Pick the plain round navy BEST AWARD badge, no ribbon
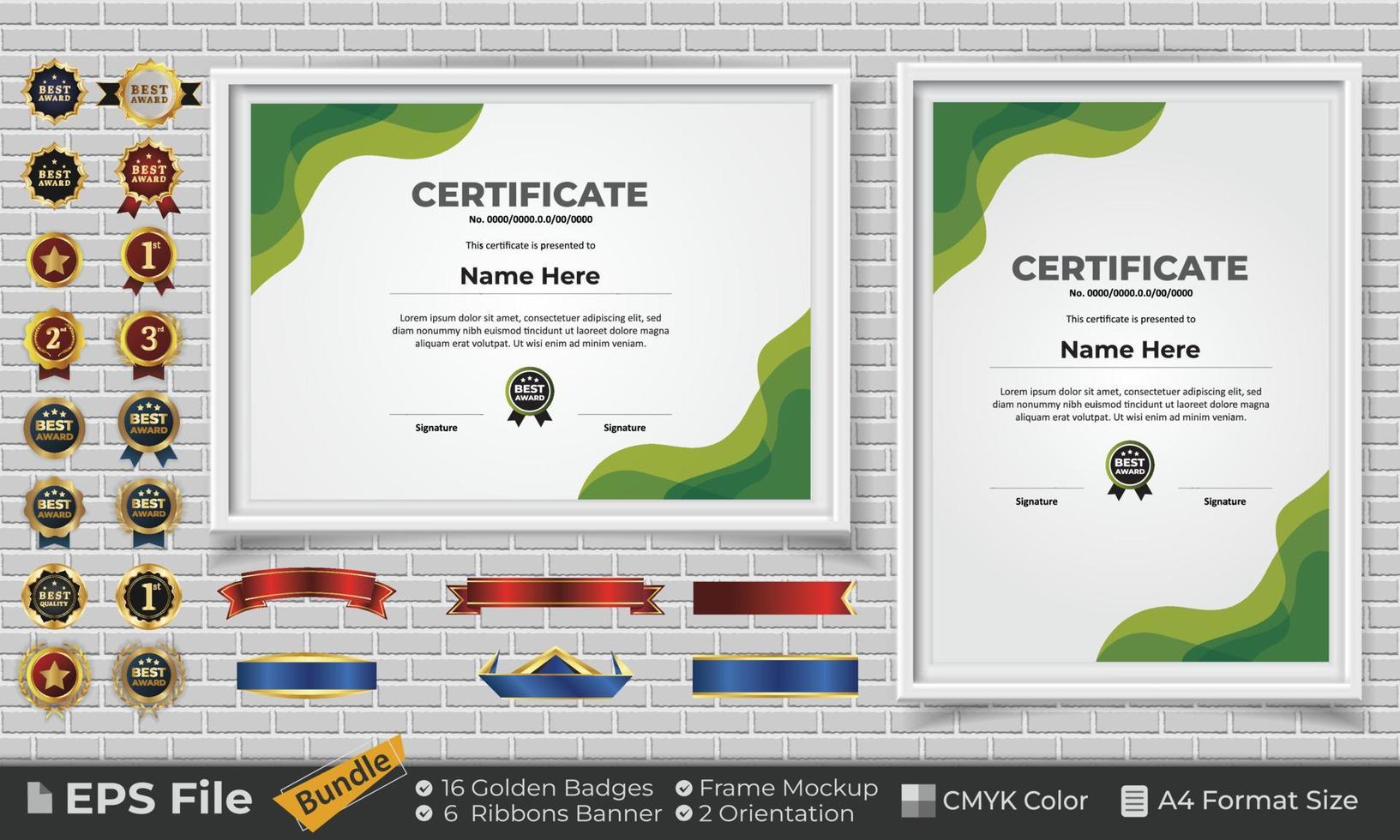This screenshot has height=840, width=1400. (55, 426)
